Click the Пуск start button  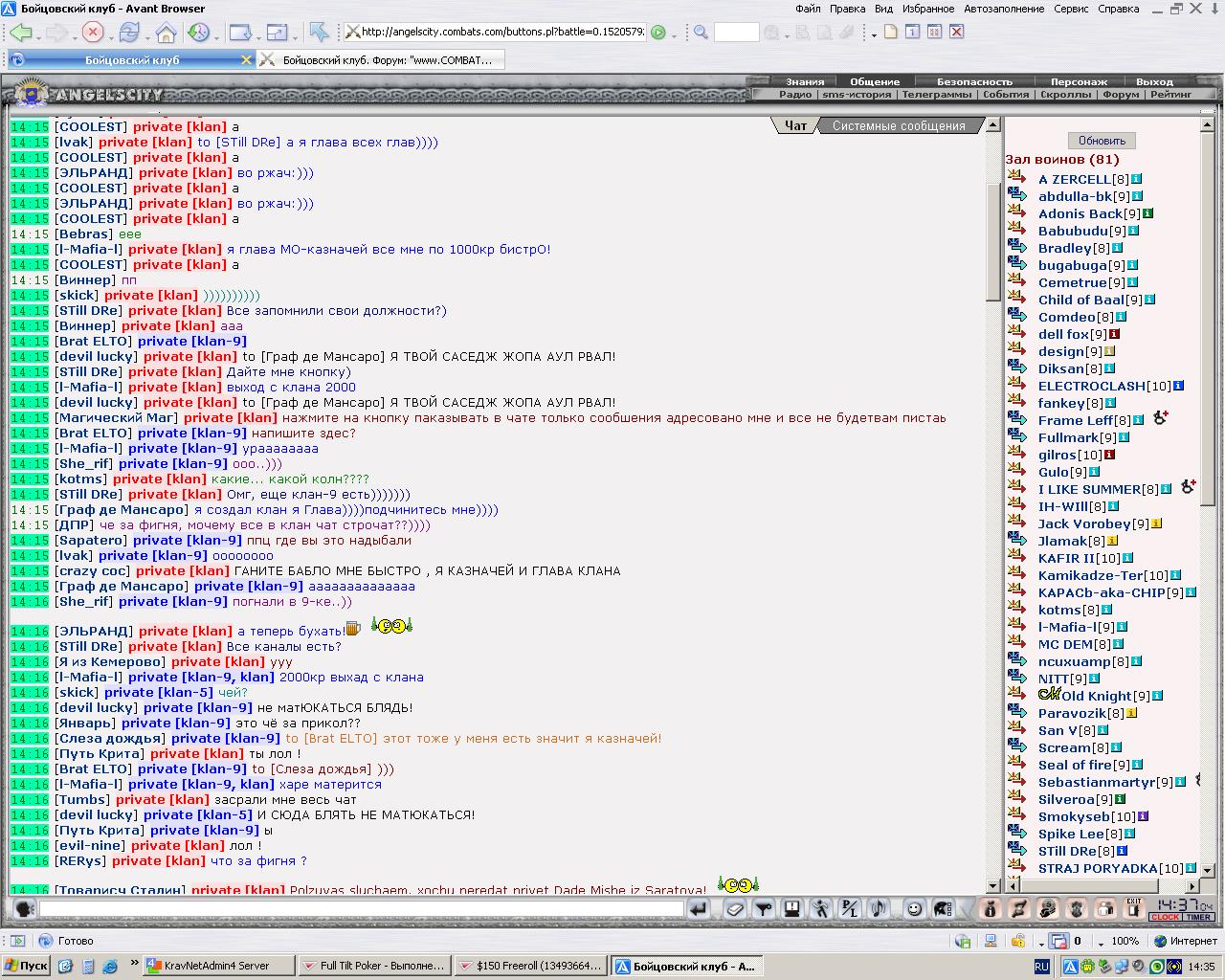click(x=26, y=966)
